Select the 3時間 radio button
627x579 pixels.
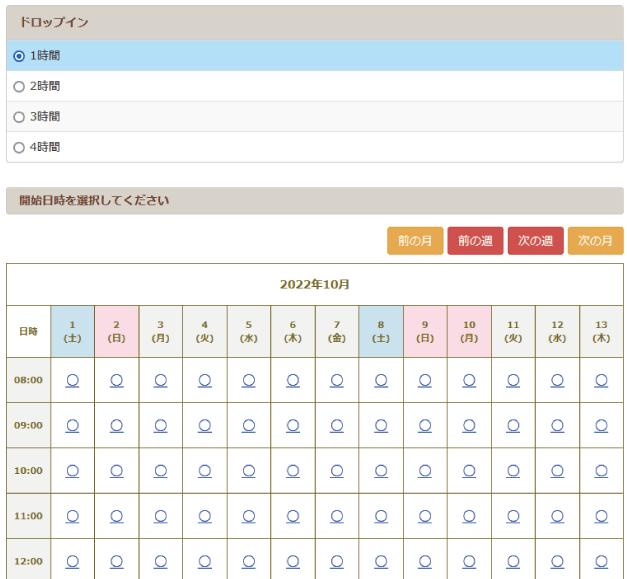(x=19, y=117)
